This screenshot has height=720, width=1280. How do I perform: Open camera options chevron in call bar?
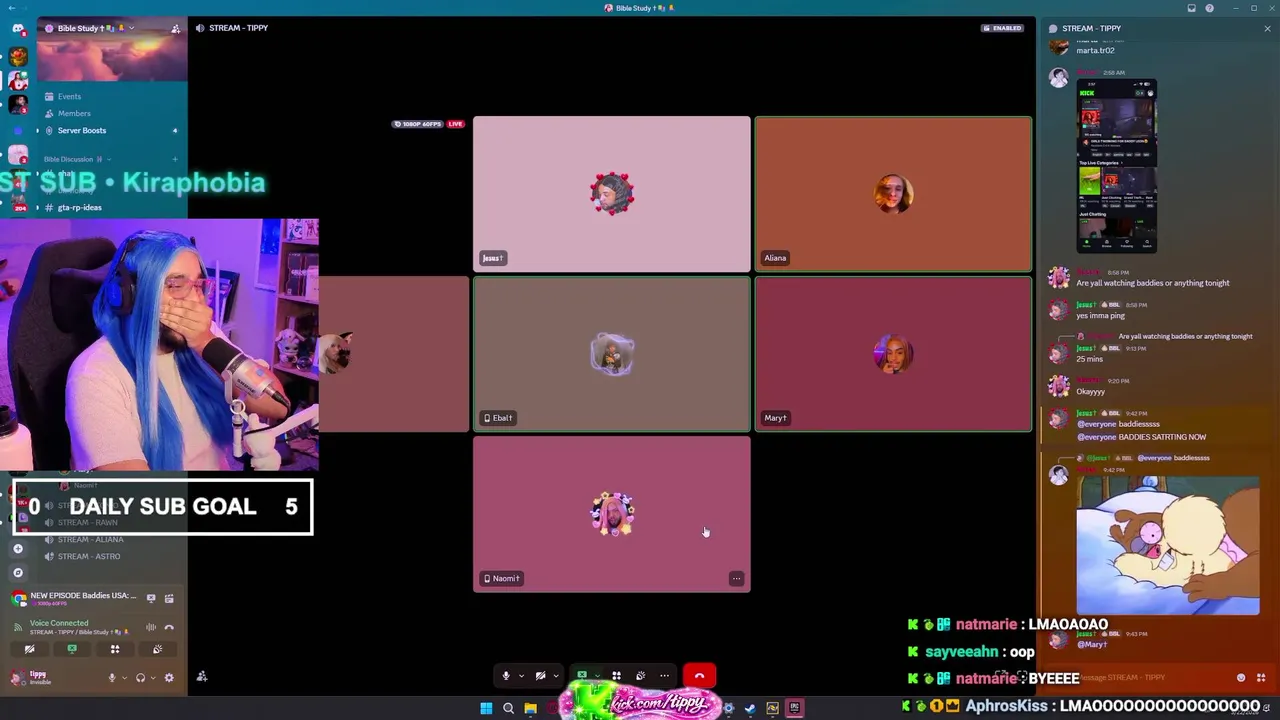click(556, 676)
